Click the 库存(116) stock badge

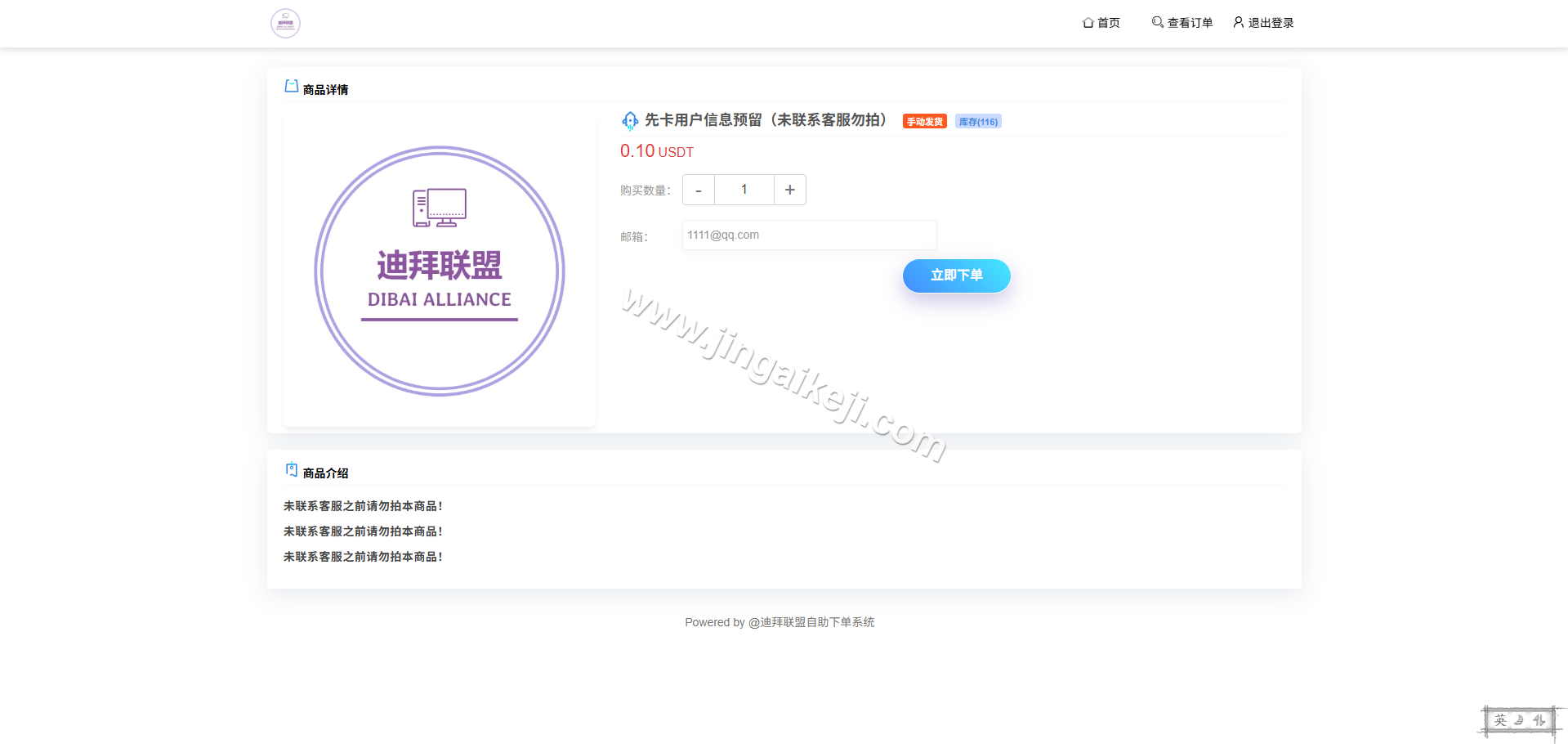(977, 121)
